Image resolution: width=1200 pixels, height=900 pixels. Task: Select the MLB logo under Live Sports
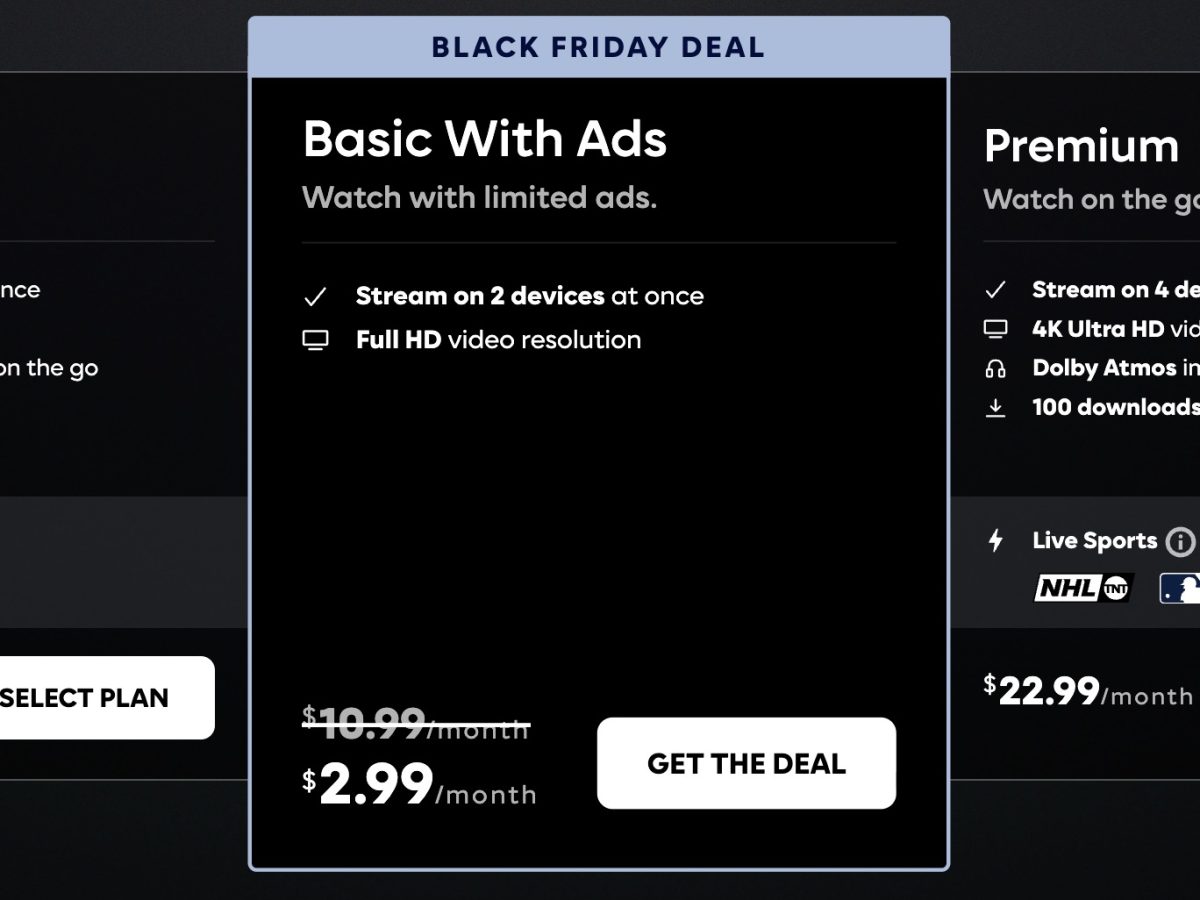[1180, 589]
